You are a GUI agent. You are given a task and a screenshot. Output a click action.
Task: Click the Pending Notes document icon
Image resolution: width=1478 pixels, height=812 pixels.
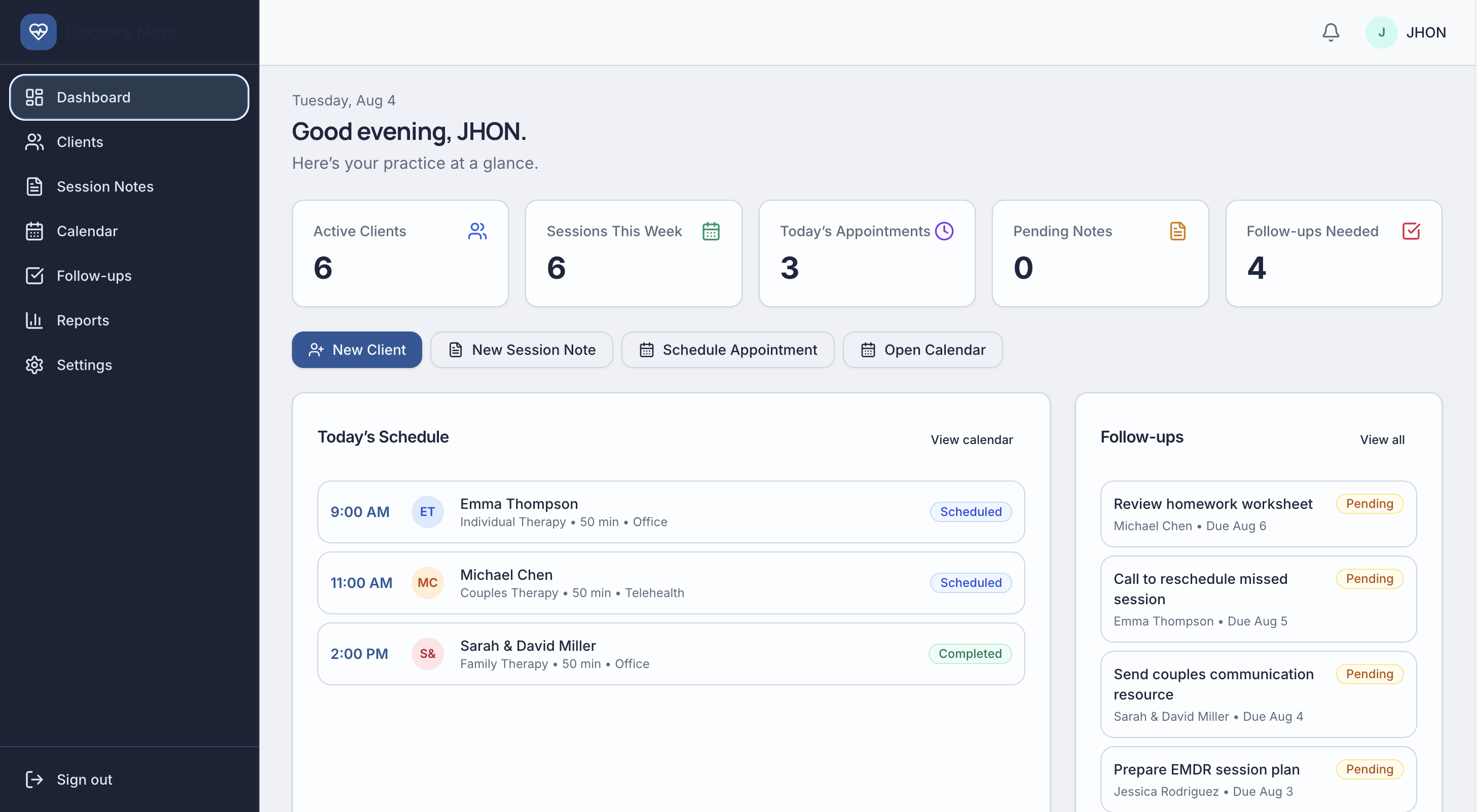coord(1177,231)
